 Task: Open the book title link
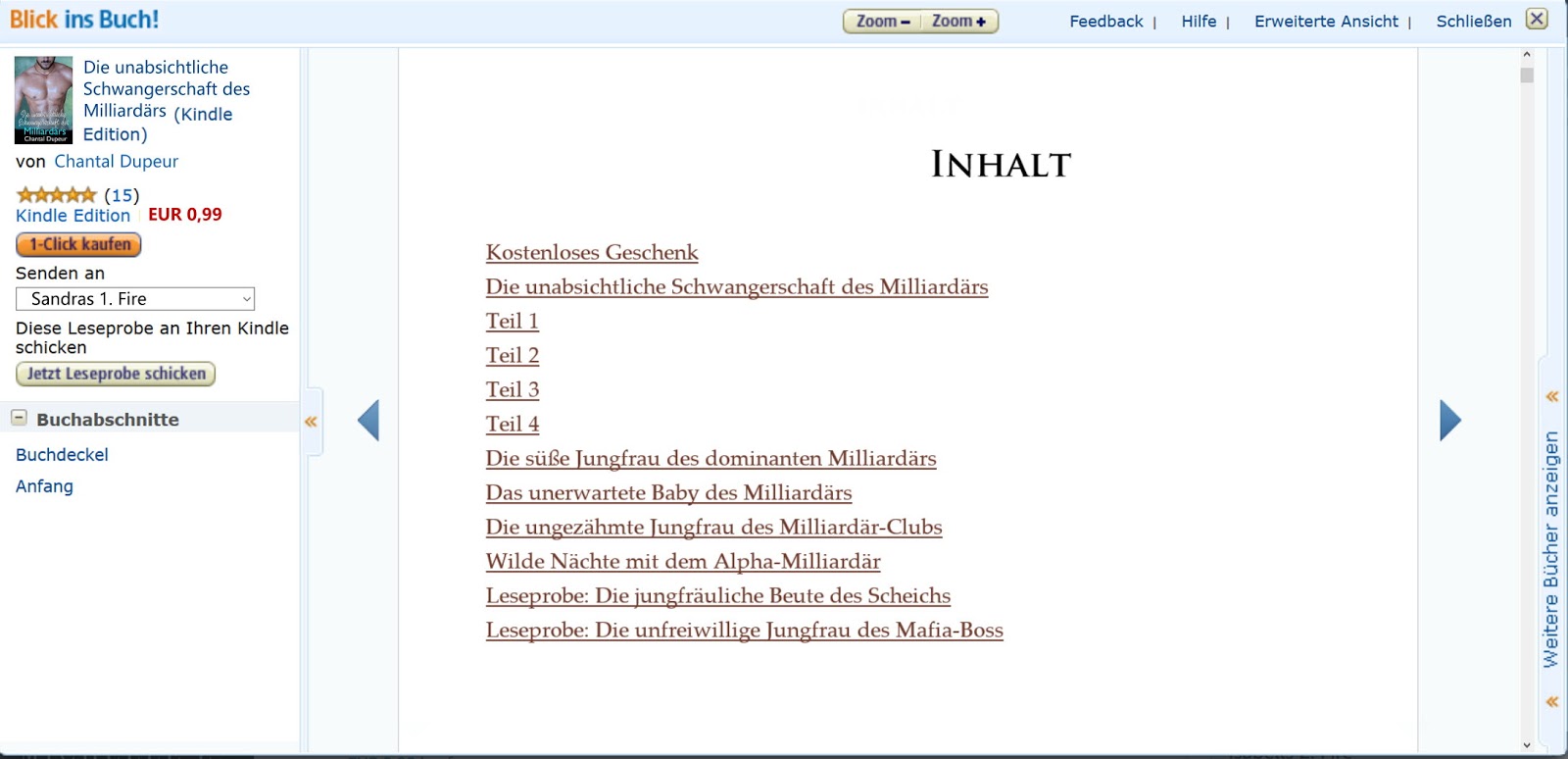(167, 101)
